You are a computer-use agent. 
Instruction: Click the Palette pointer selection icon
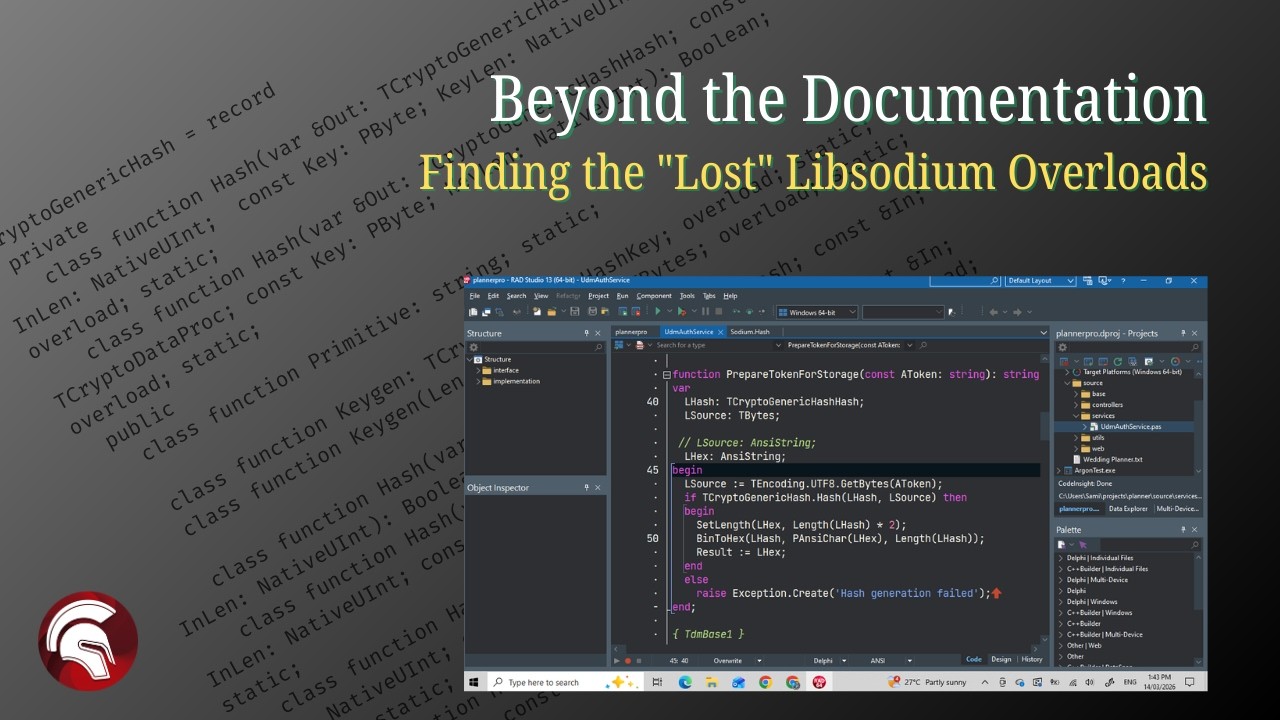point(1083,544)
